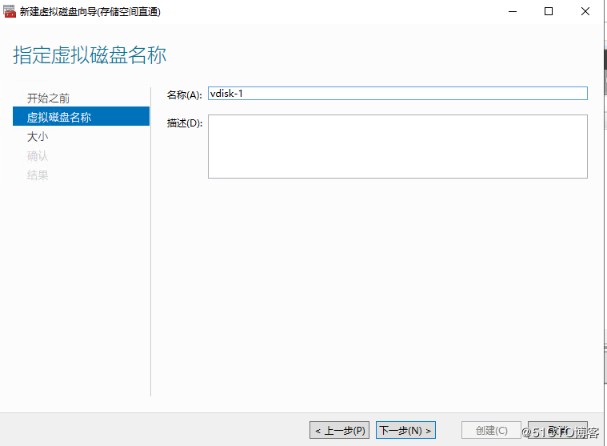Cancel the wizard with 取消 button
The width and height of the screenshot is (607, 446).
[558, 430]
